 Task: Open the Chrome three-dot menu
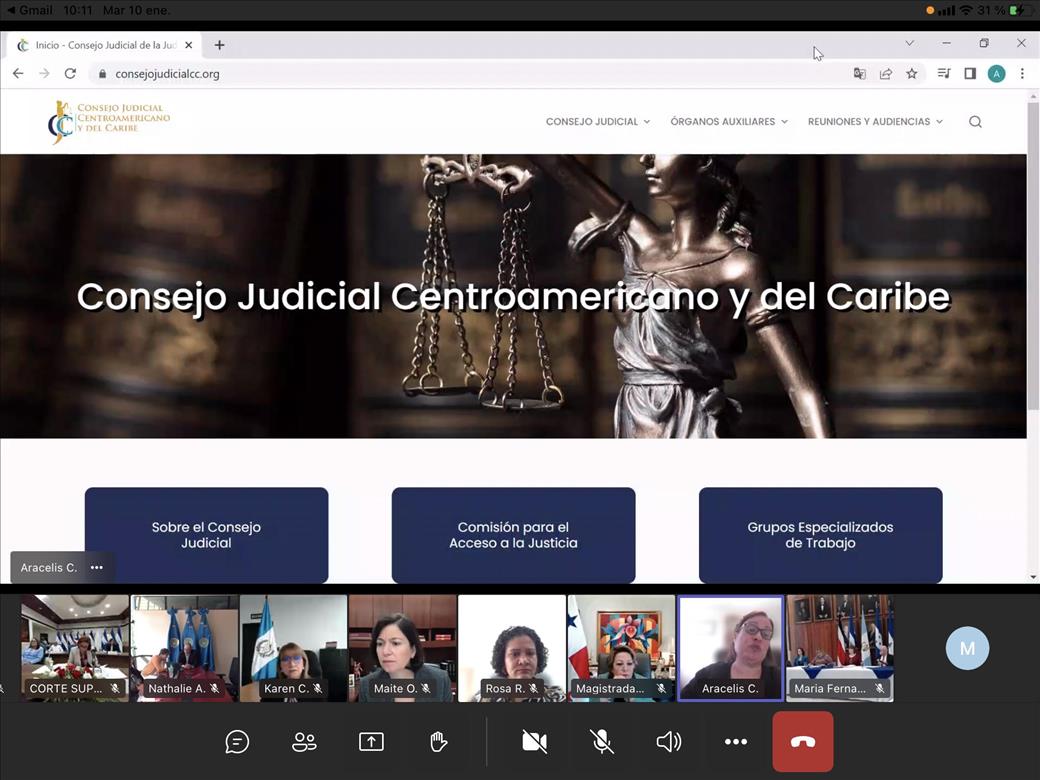tap(1022, 74)
